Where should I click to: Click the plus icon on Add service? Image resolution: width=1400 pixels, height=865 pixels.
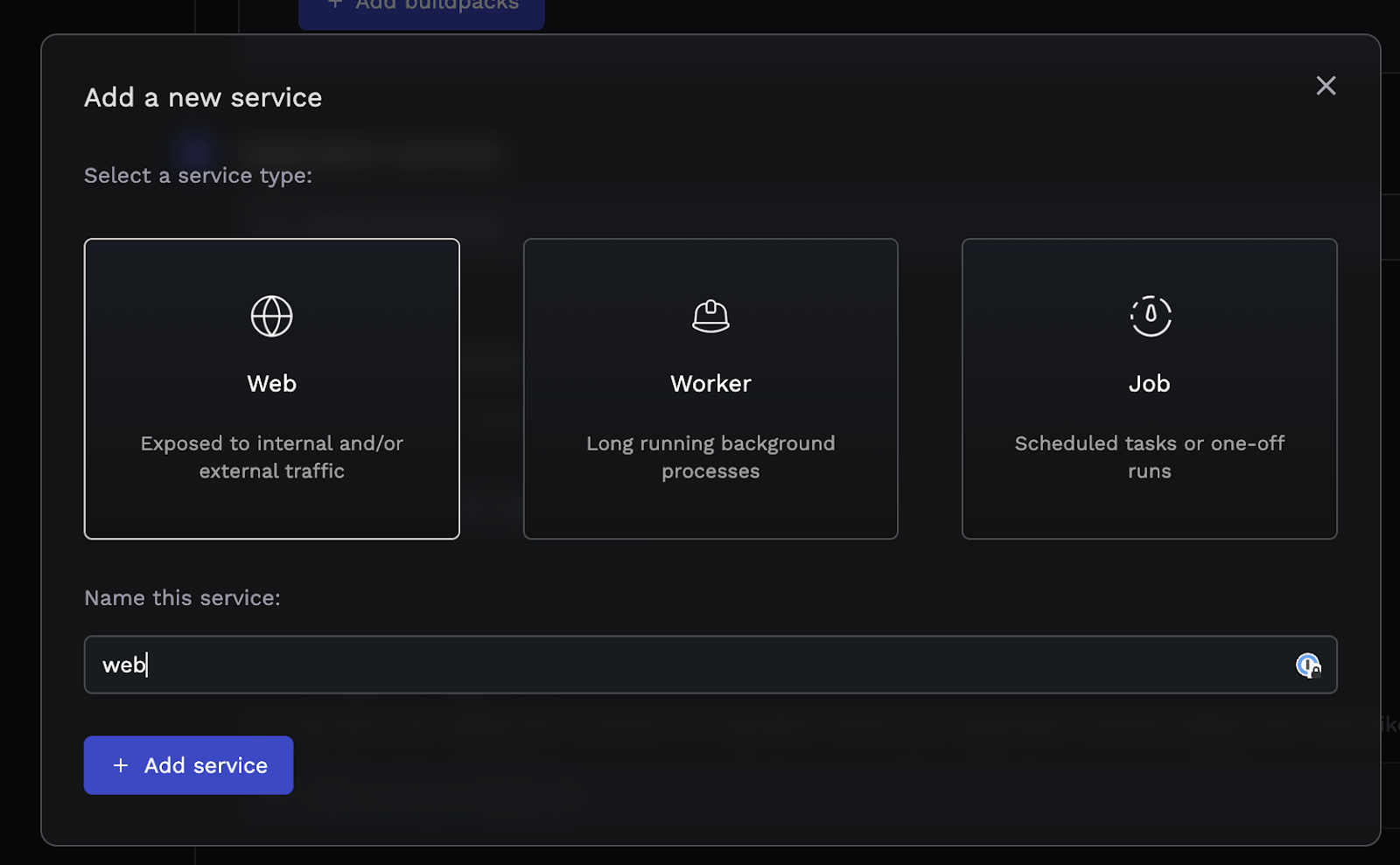(x=121, y=765)
